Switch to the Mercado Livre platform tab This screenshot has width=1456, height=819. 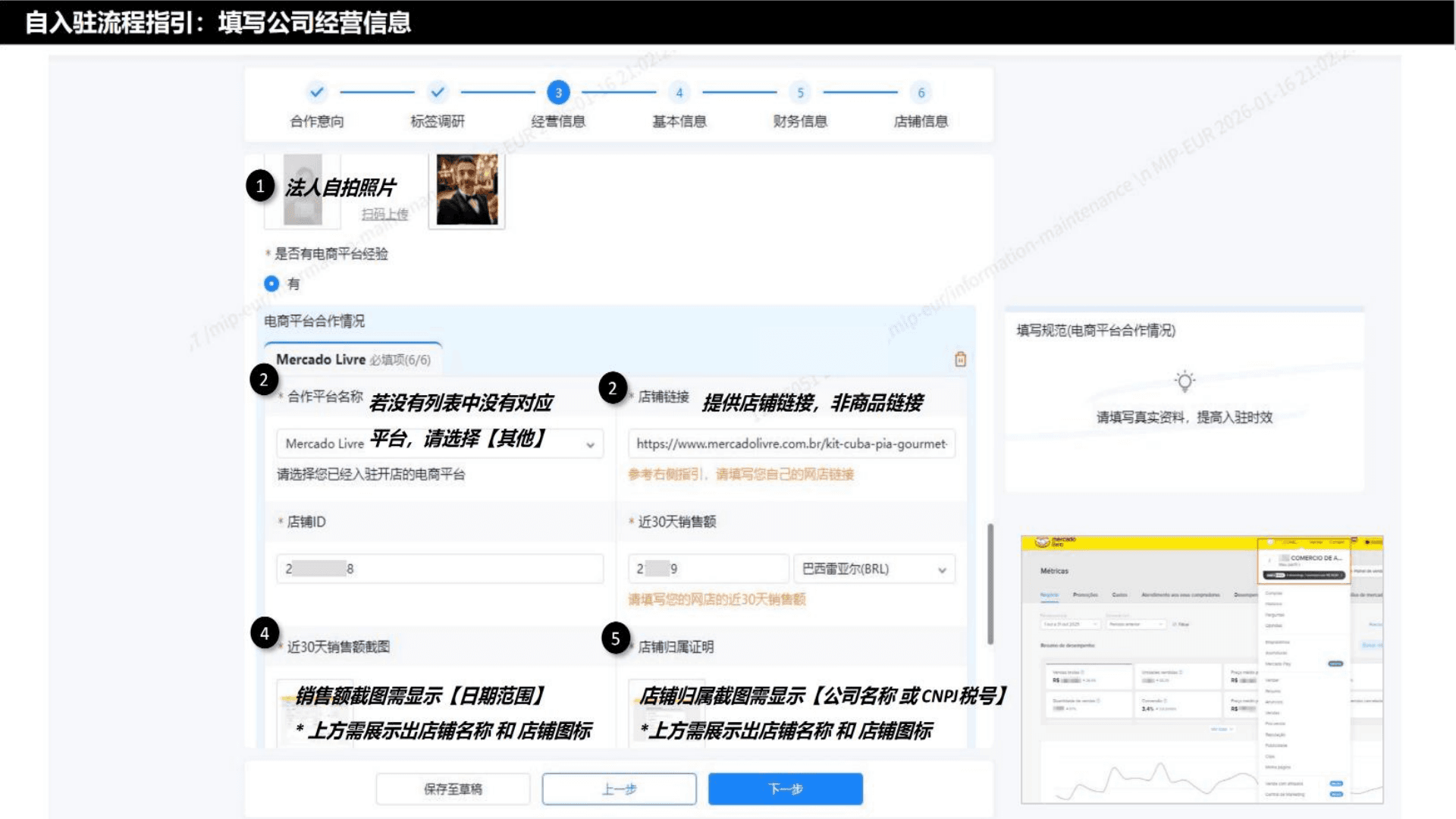(x=353, y=359)
